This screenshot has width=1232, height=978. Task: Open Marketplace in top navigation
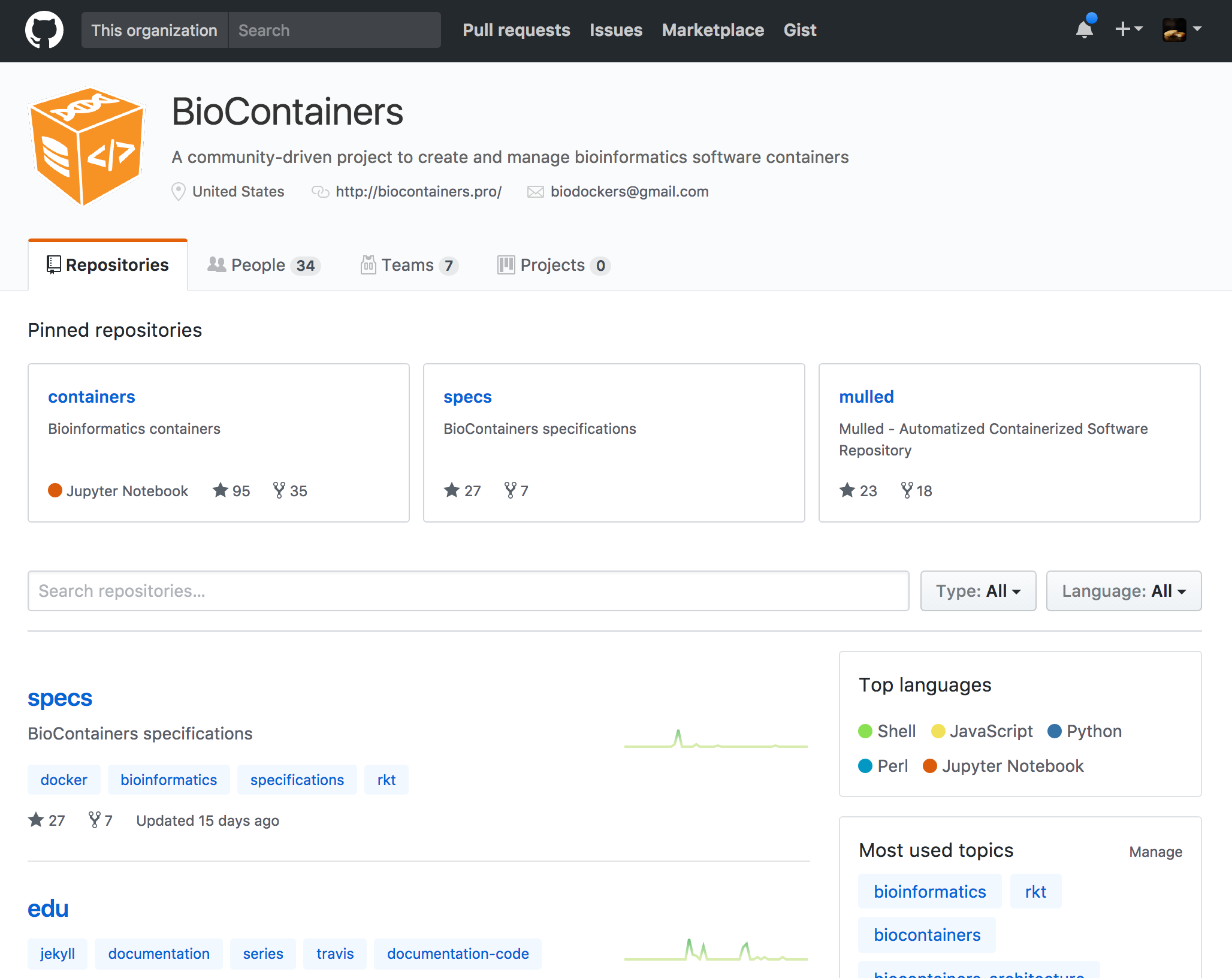click(x=713, y=30)
